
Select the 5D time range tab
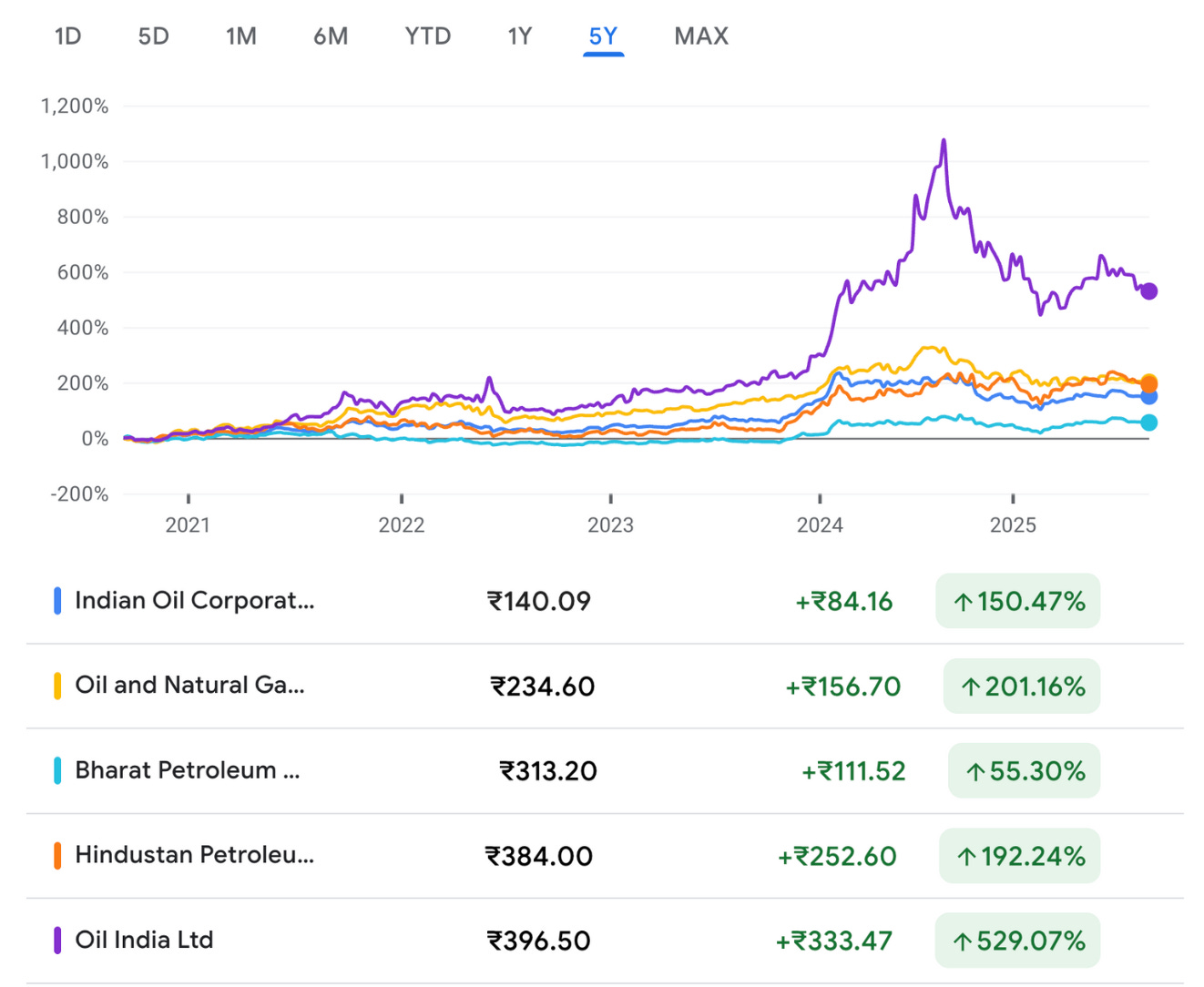(x=154, y=36)
